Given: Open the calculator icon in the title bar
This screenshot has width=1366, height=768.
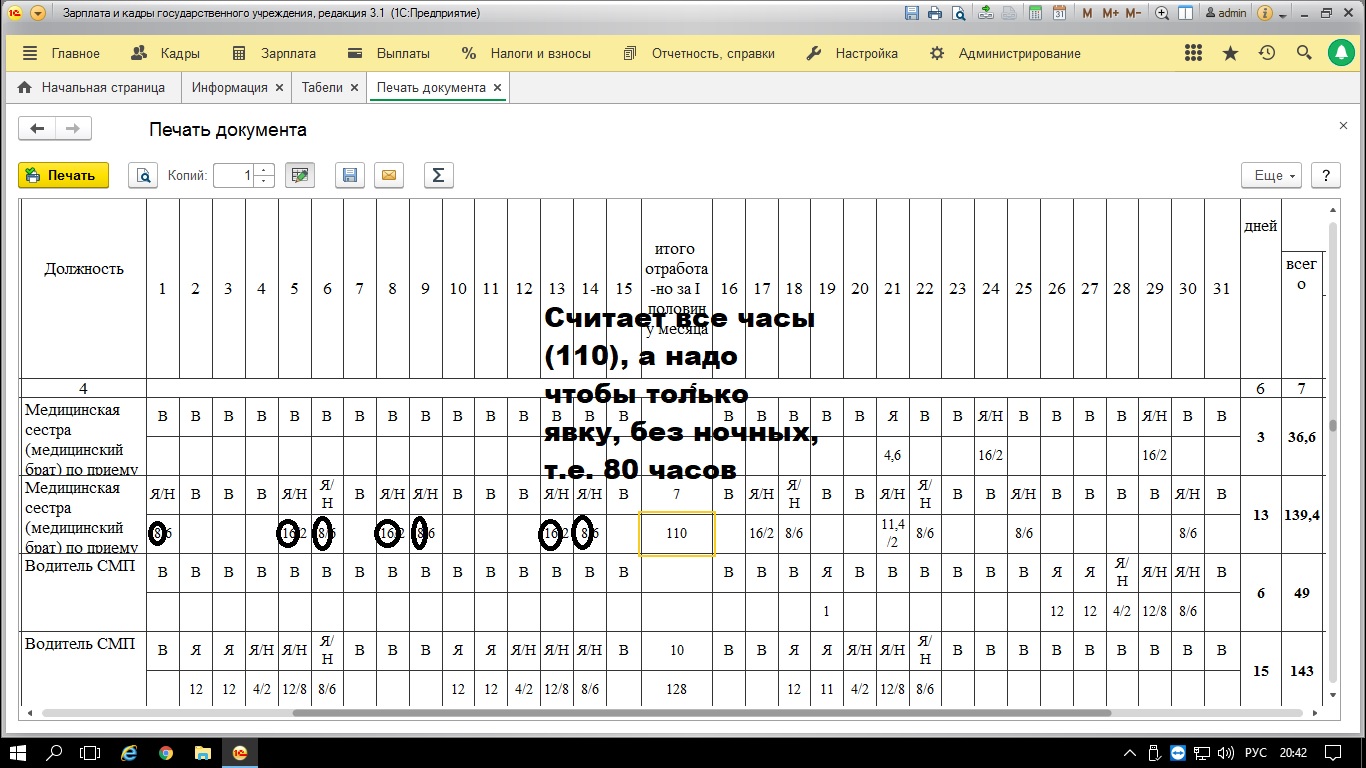Looking at the screenshot, I should click(x=1035, y=13).
